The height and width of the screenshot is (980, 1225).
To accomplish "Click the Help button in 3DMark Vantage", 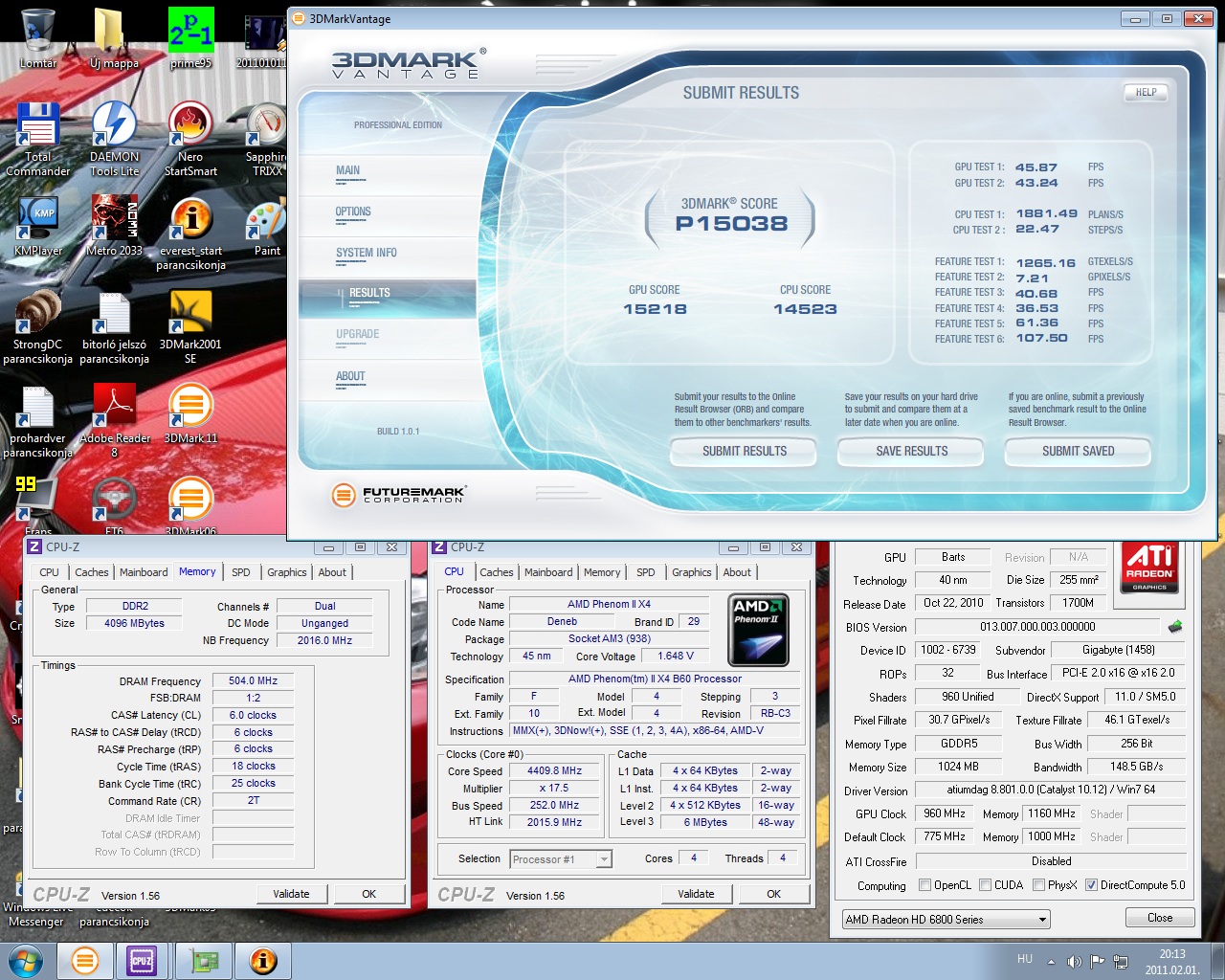I will click(1147, 93).
